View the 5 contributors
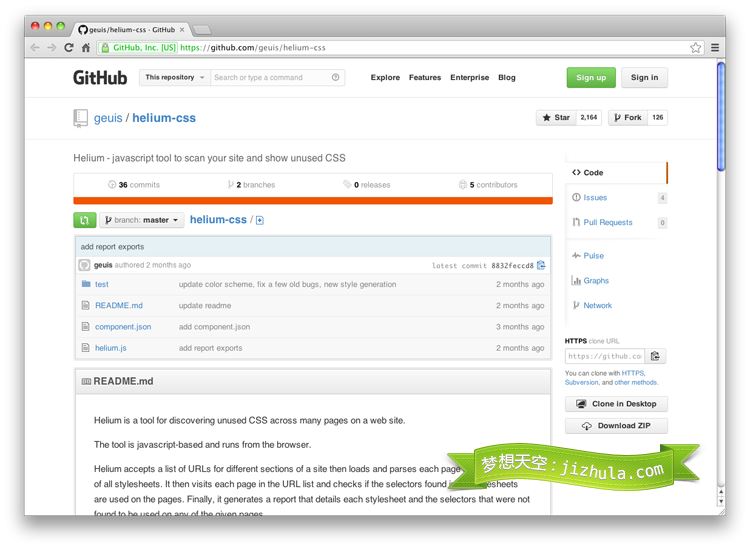Viewport: 750px width, 549px height. 488,185
